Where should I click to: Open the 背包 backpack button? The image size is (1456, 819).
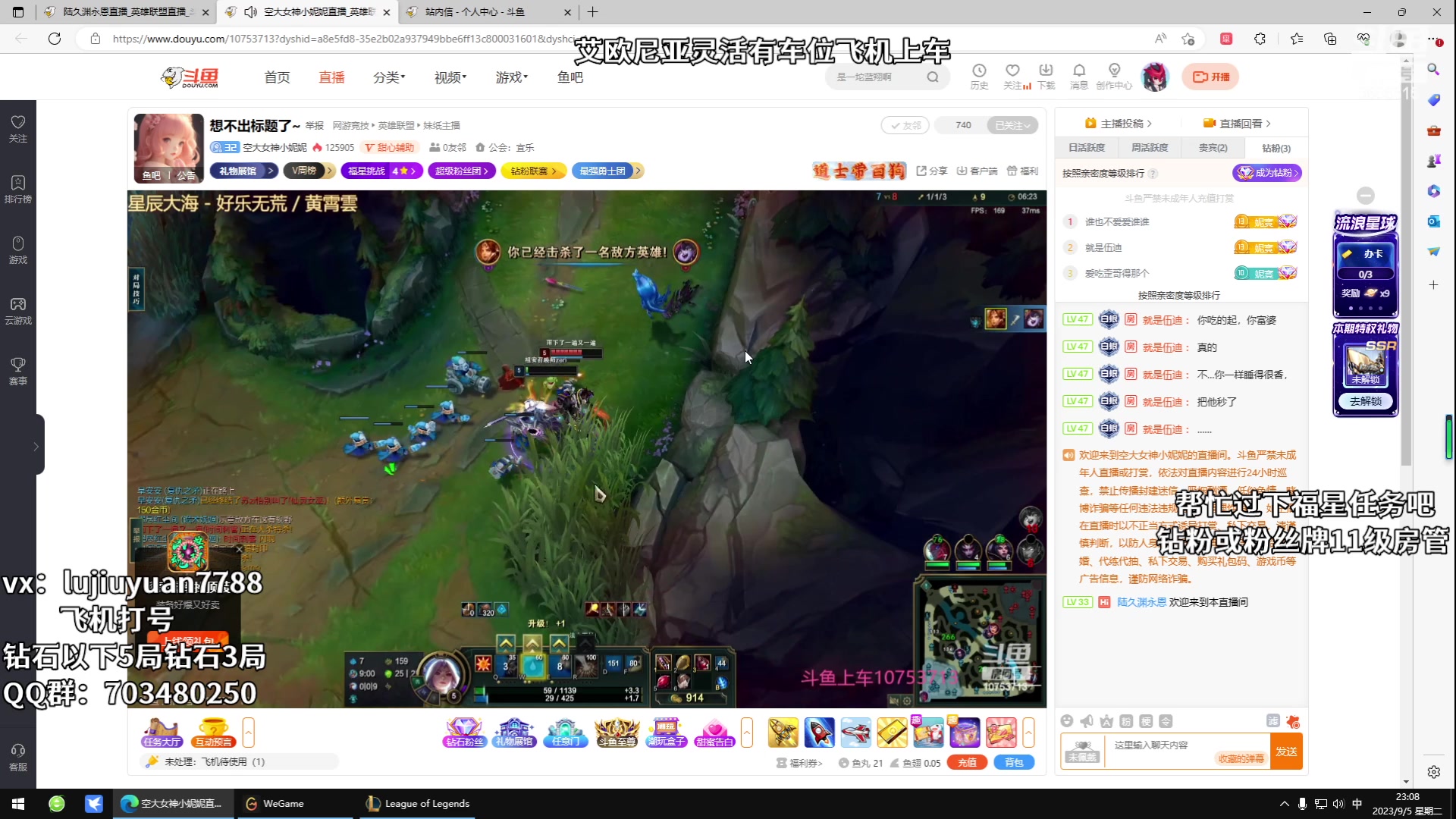pyautogui.click(x=1014, y=763)
